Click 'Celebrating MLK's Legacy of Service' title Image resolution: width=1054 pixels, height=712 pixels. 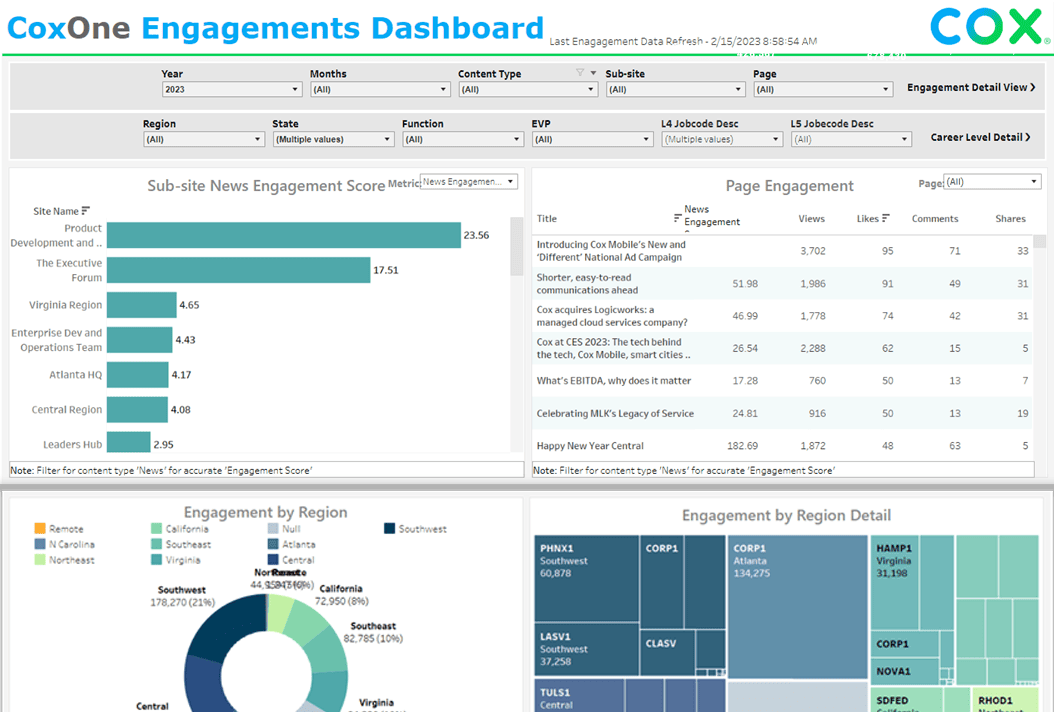point(615,413)
